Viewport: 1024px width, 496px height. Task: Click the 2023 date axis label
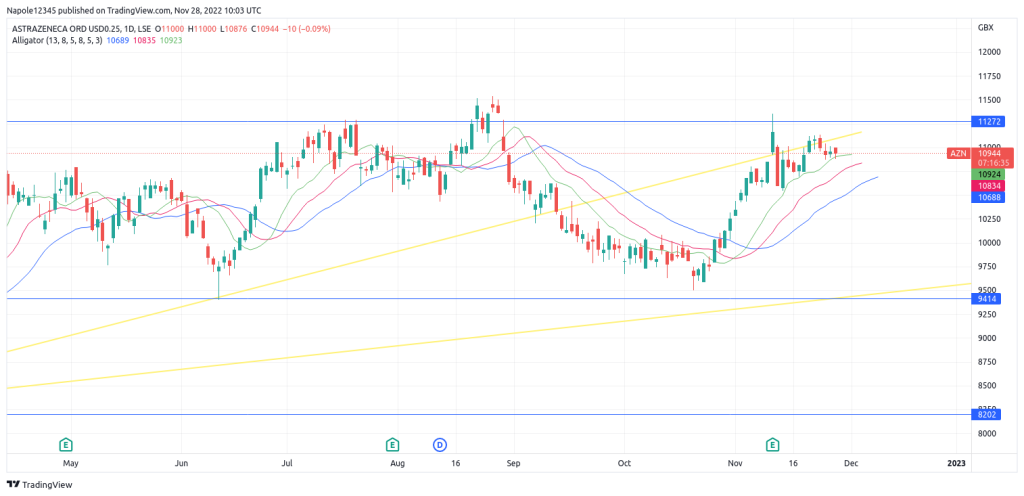coord(956,463)
